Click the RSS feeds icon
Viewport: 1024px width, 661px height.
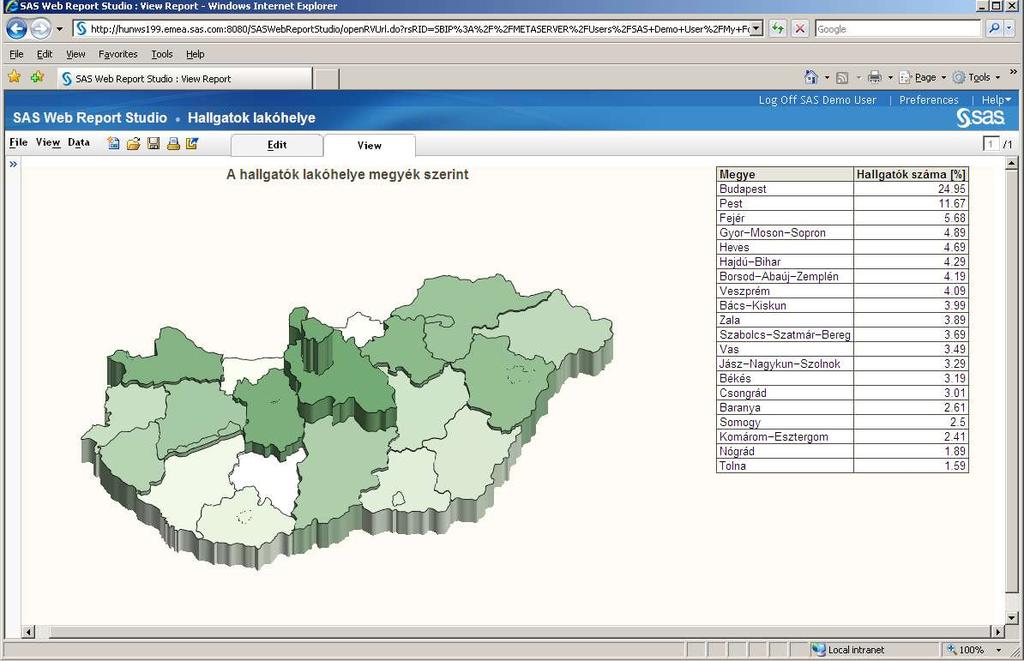click(x=842, y=78)
